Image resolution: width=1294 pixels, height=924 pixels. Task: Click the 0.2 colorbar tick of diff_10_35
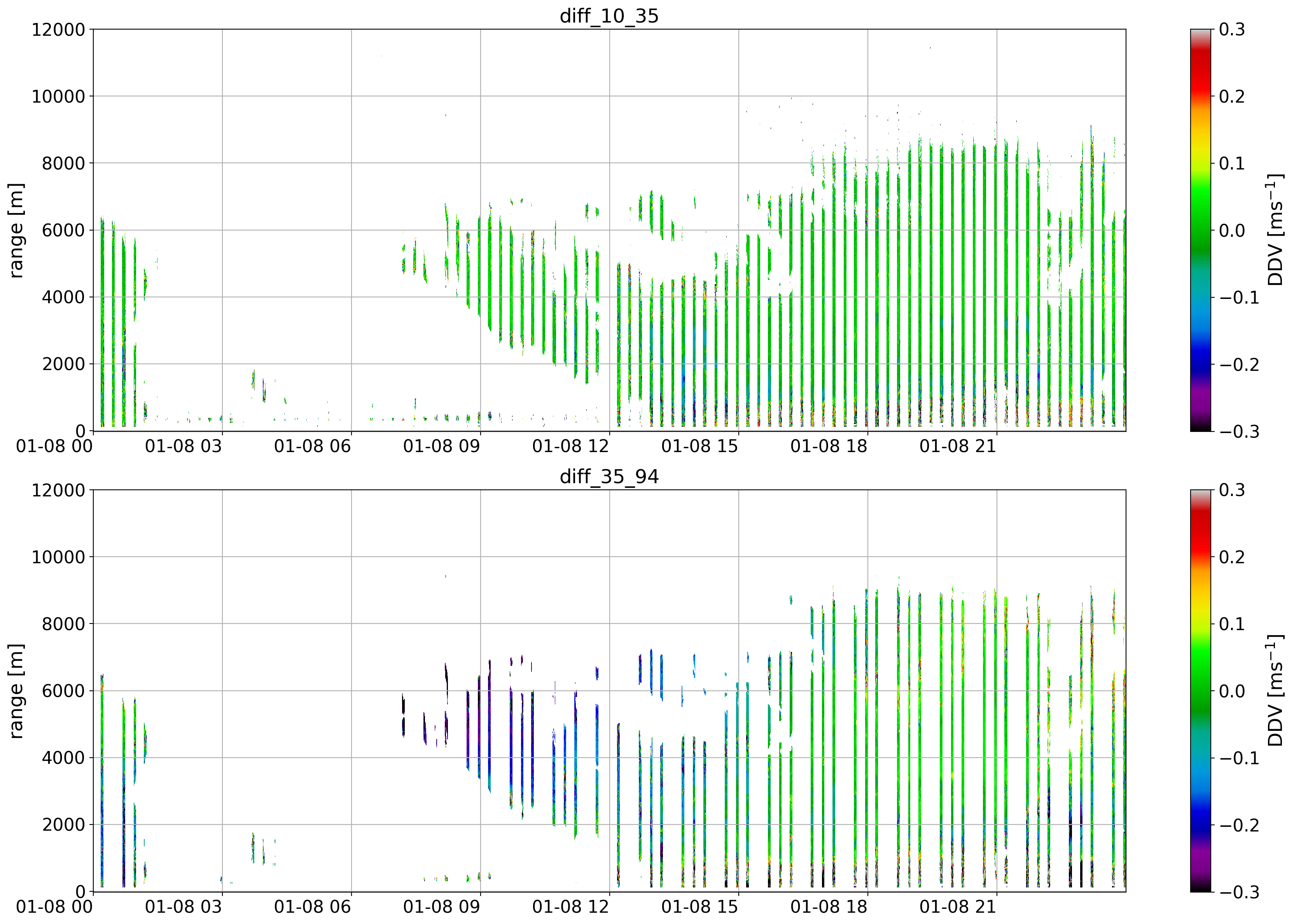(x=1232, y=96)
